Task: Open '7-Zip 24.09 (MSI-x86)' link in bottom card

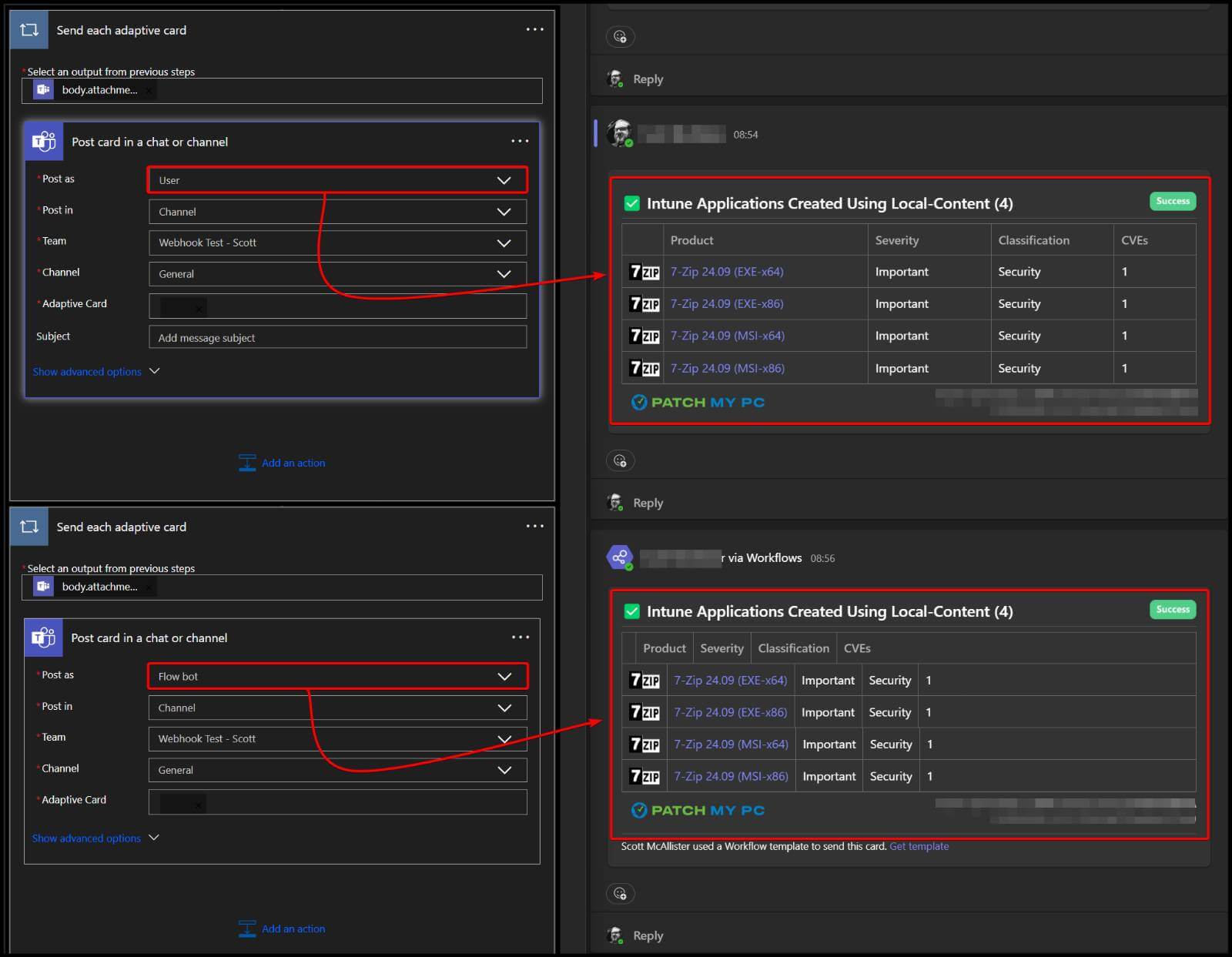Action: coord(731,776)
